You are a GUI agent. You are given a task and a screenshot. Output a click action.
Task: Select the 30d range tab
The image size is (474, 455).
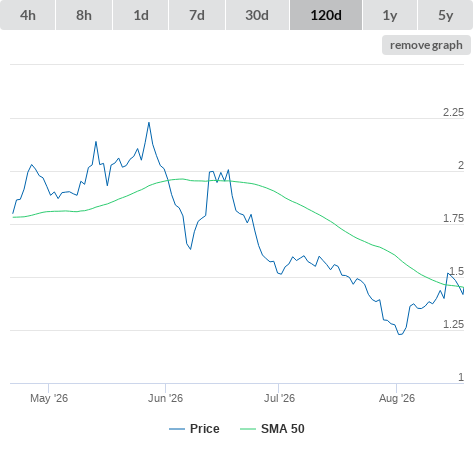[257, 15]
